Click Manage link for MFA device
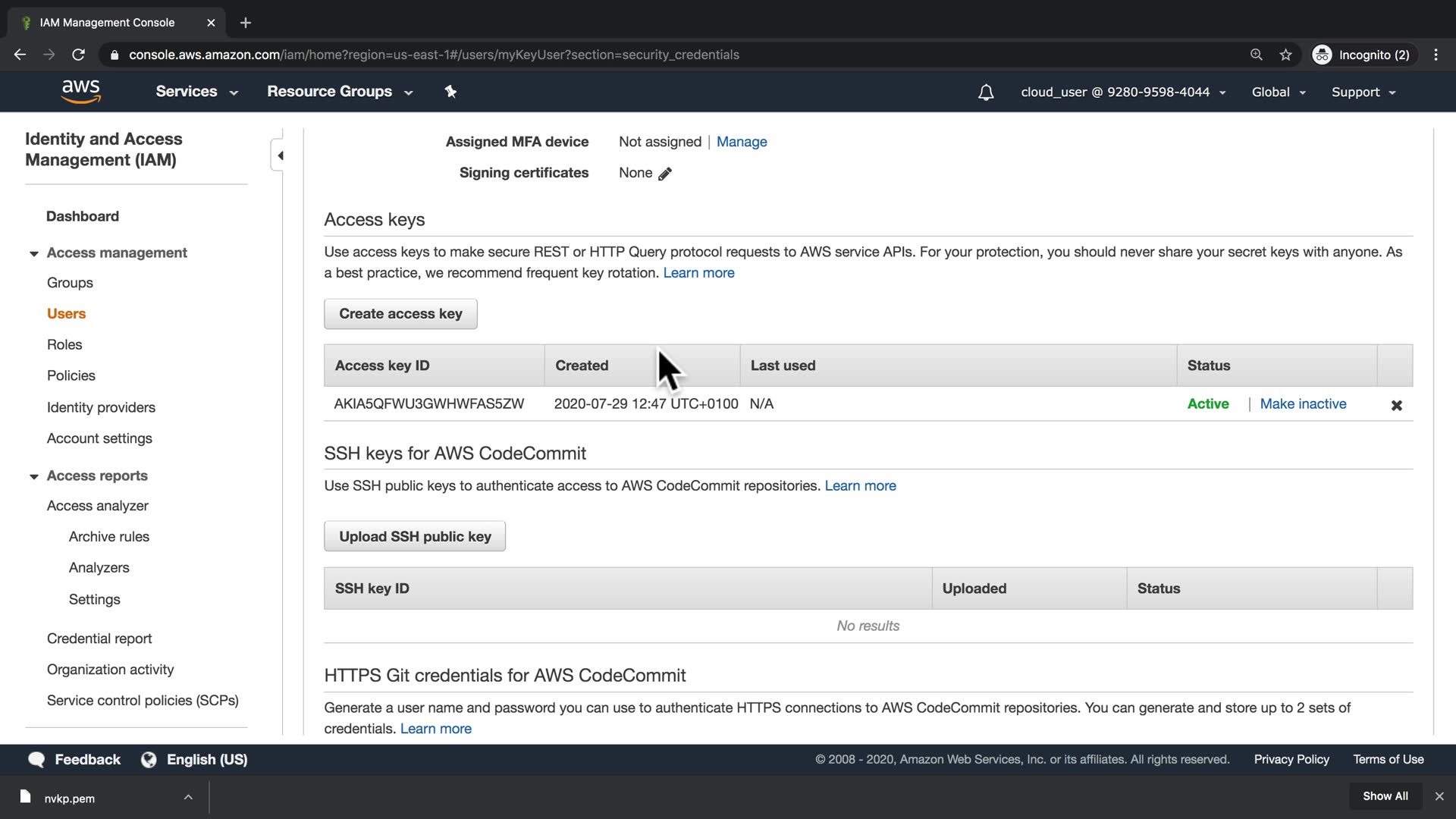 pyautogui.click(x=741, y=142)
